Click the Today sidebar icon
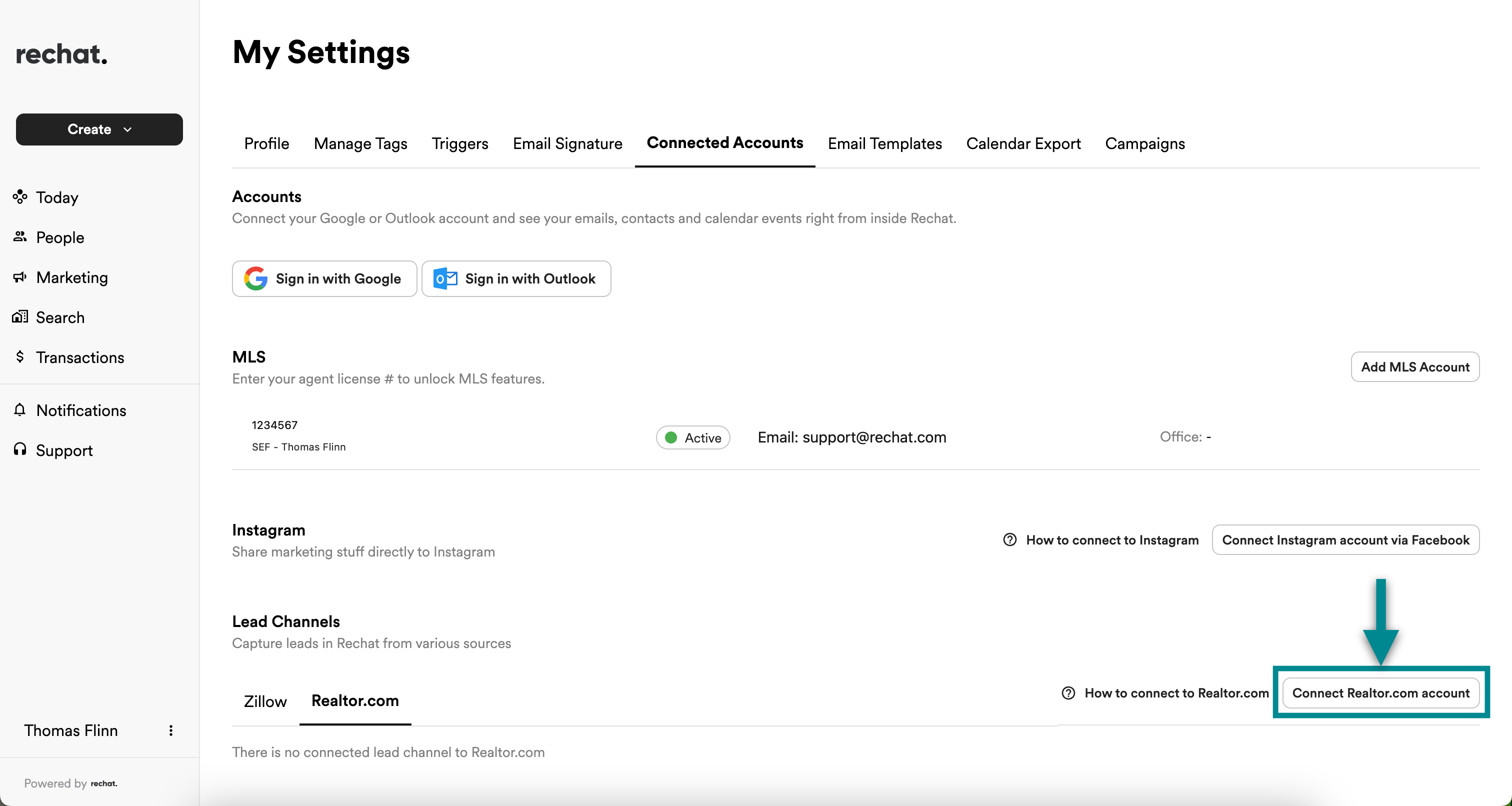The height and width of the screenshot is (806, 1512). (x=20, y=196)
